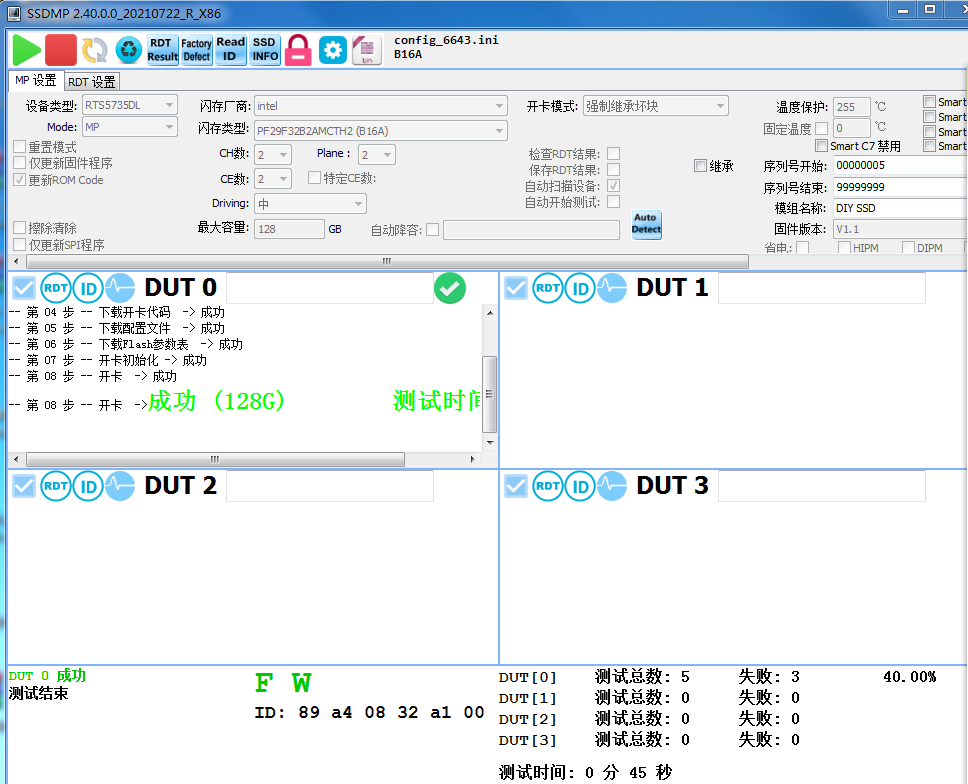
Task: Switch to MP 设置 tab
Action: coord(35,81)
